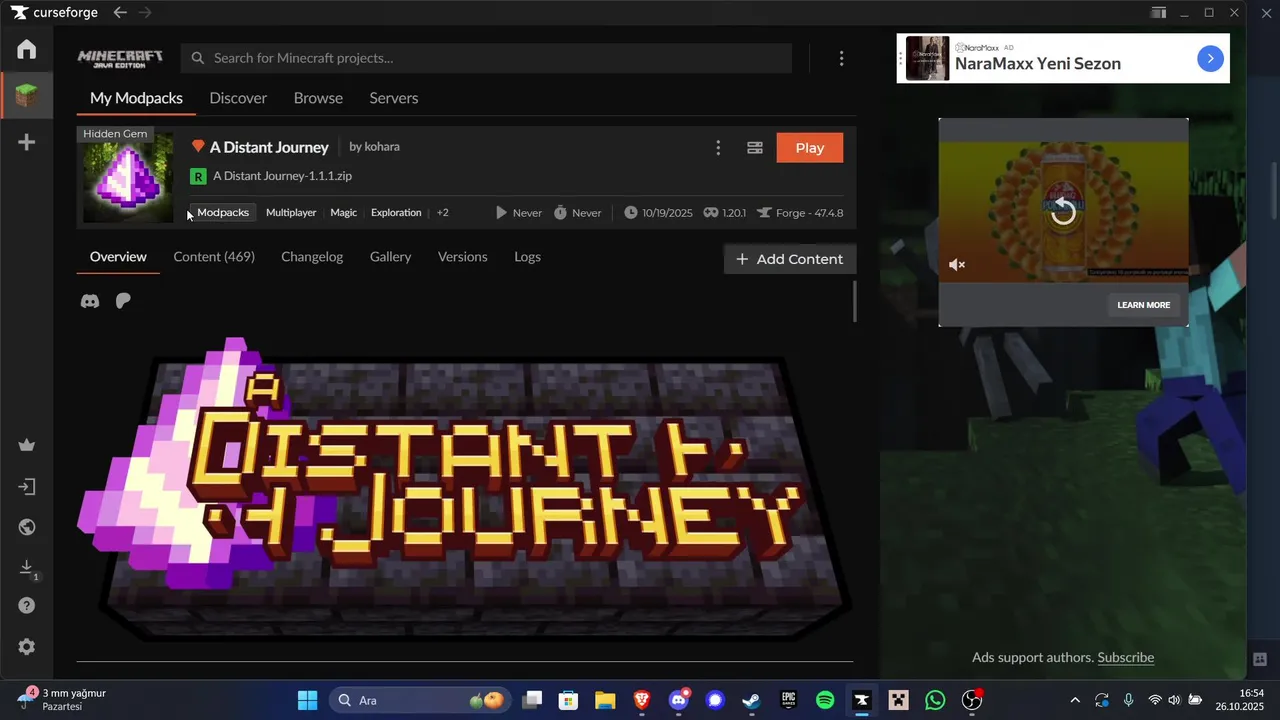
Task: Open author link by kohara
Action: pyautogui.click(x=374, y=147)
